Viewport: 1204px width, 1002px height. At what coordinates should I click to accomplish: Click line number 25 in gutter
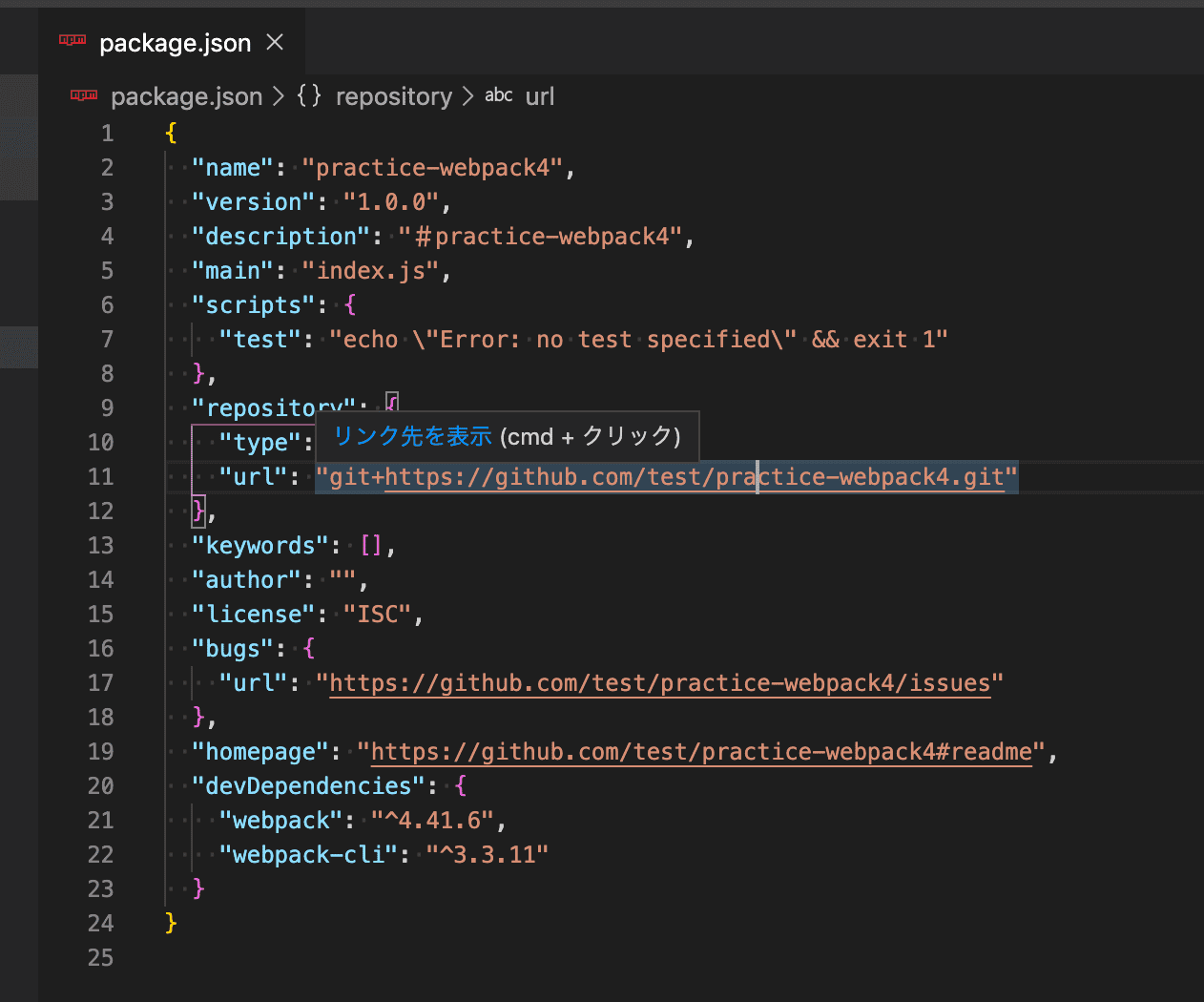click(x=100, y=957)
